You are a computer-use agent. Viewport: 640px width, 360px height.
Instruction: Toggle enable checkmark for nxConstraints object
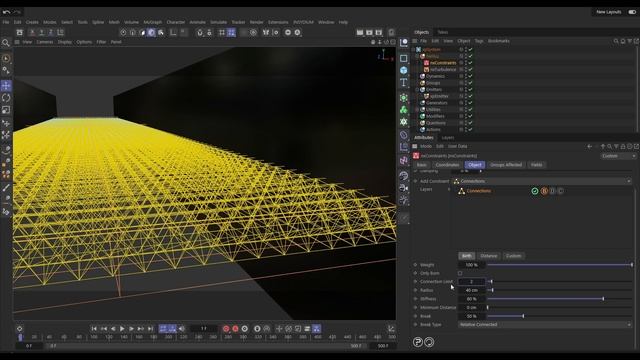coord(470,63)
